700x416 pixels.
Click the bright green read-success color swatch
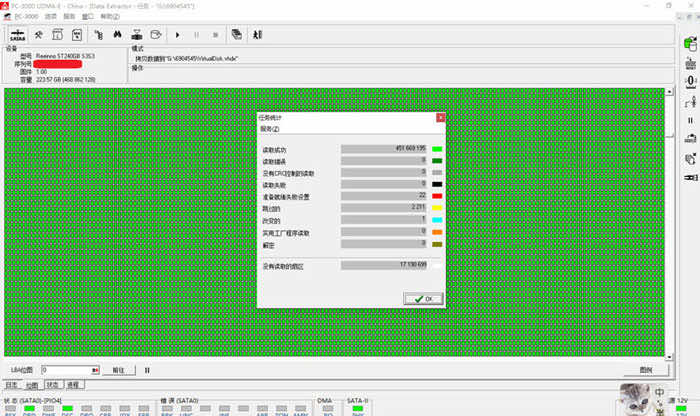(x=437, y=149)
